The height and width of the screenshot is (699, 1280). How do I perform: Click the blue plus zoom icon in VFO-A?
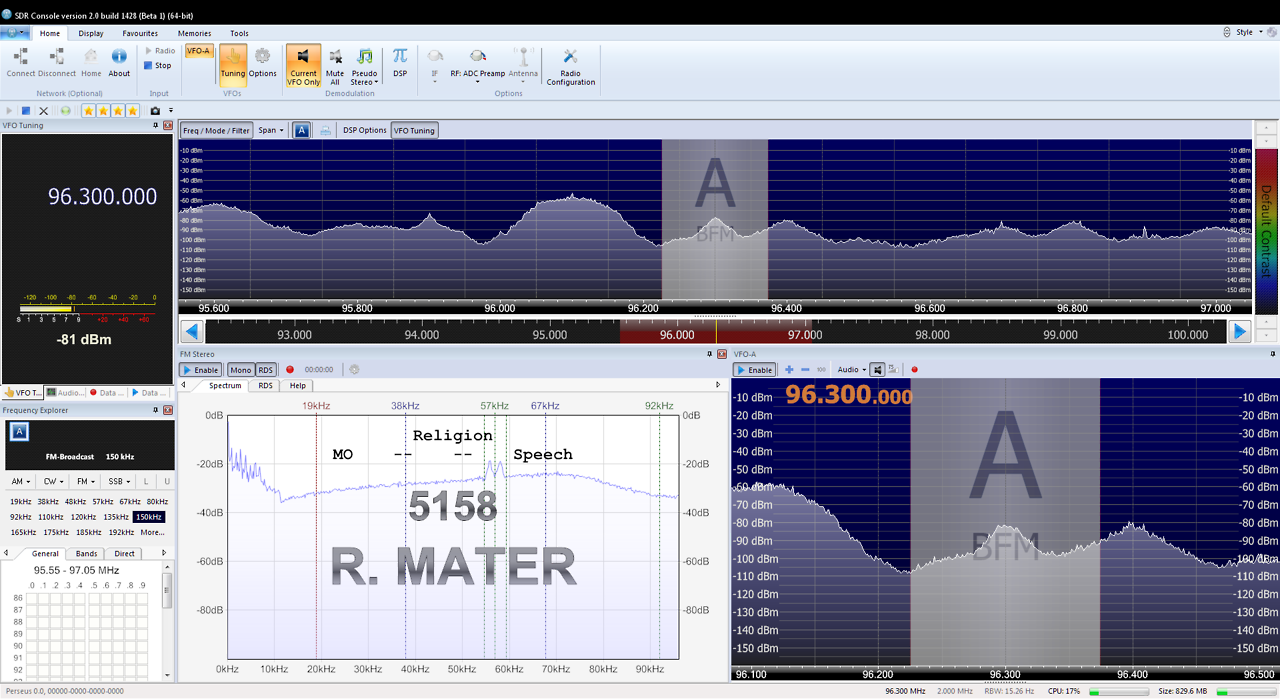pos(789,370)
